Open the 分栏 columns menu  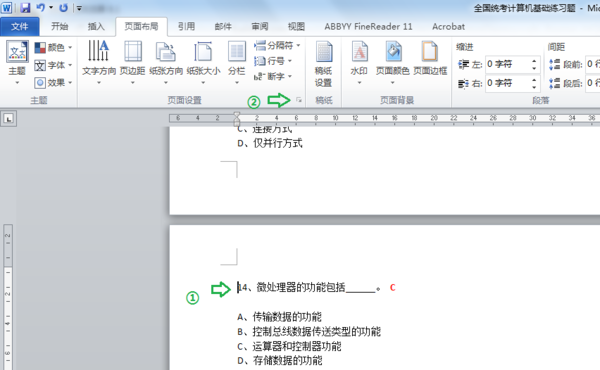pyautogui.click(x=236, y=62)
